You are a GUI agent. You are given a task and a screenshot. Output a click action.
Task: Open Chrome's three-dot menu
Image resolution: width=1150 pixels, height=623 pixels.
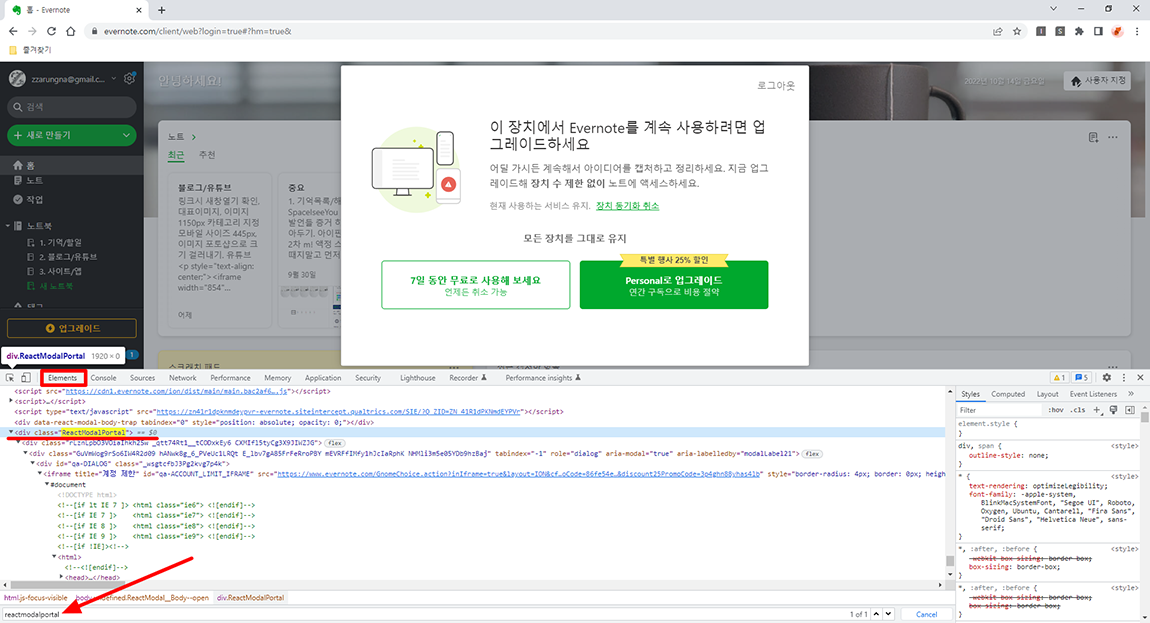pos(1137,32)
